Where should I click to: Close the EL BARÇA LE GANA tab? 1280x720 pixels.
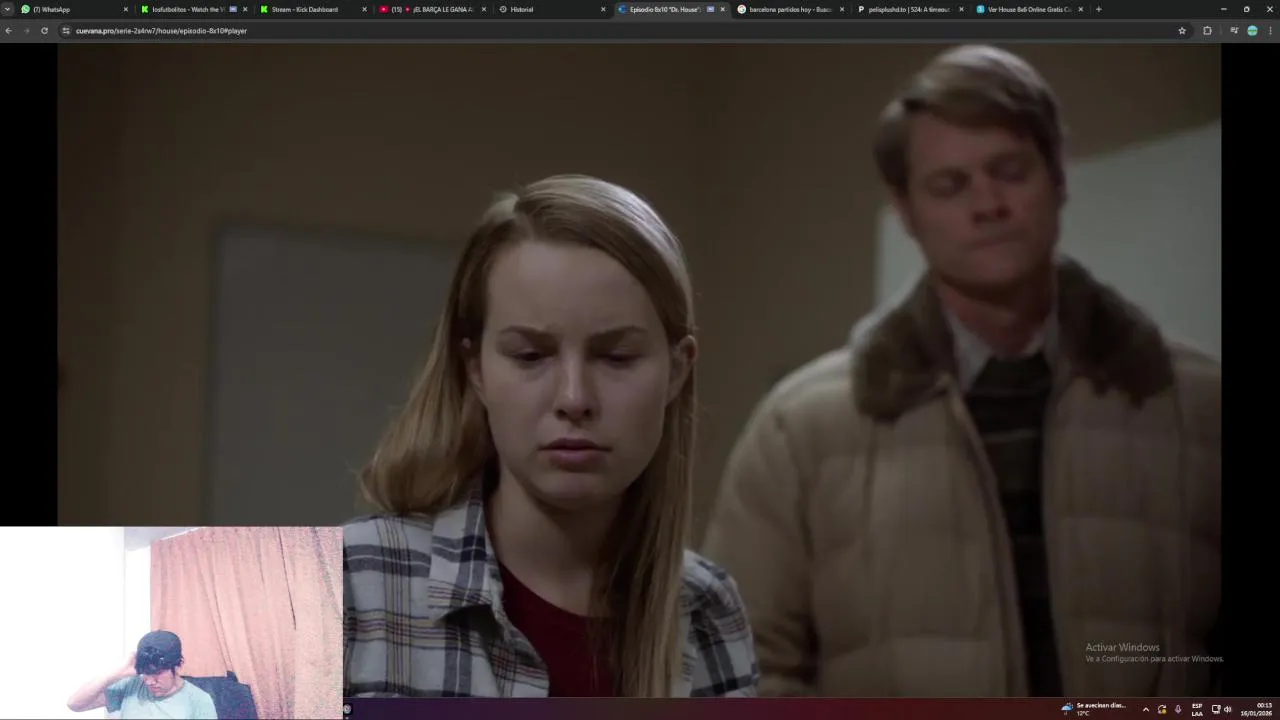coord(484,9)
